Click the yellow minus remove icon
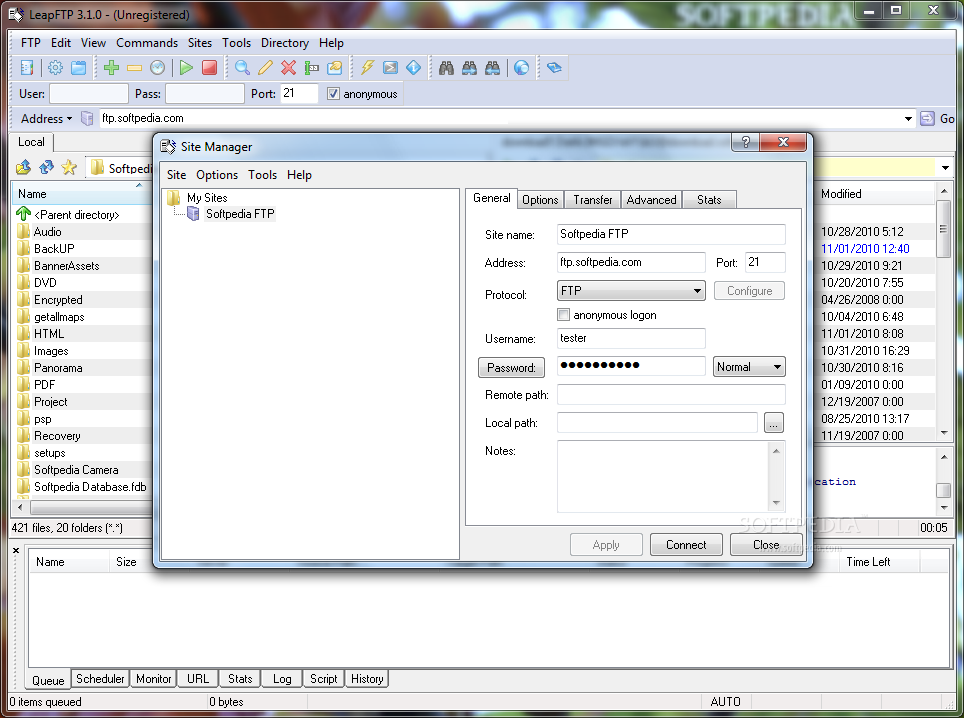Viewport: 964px width, 718px height. click(x=135, y=68)
